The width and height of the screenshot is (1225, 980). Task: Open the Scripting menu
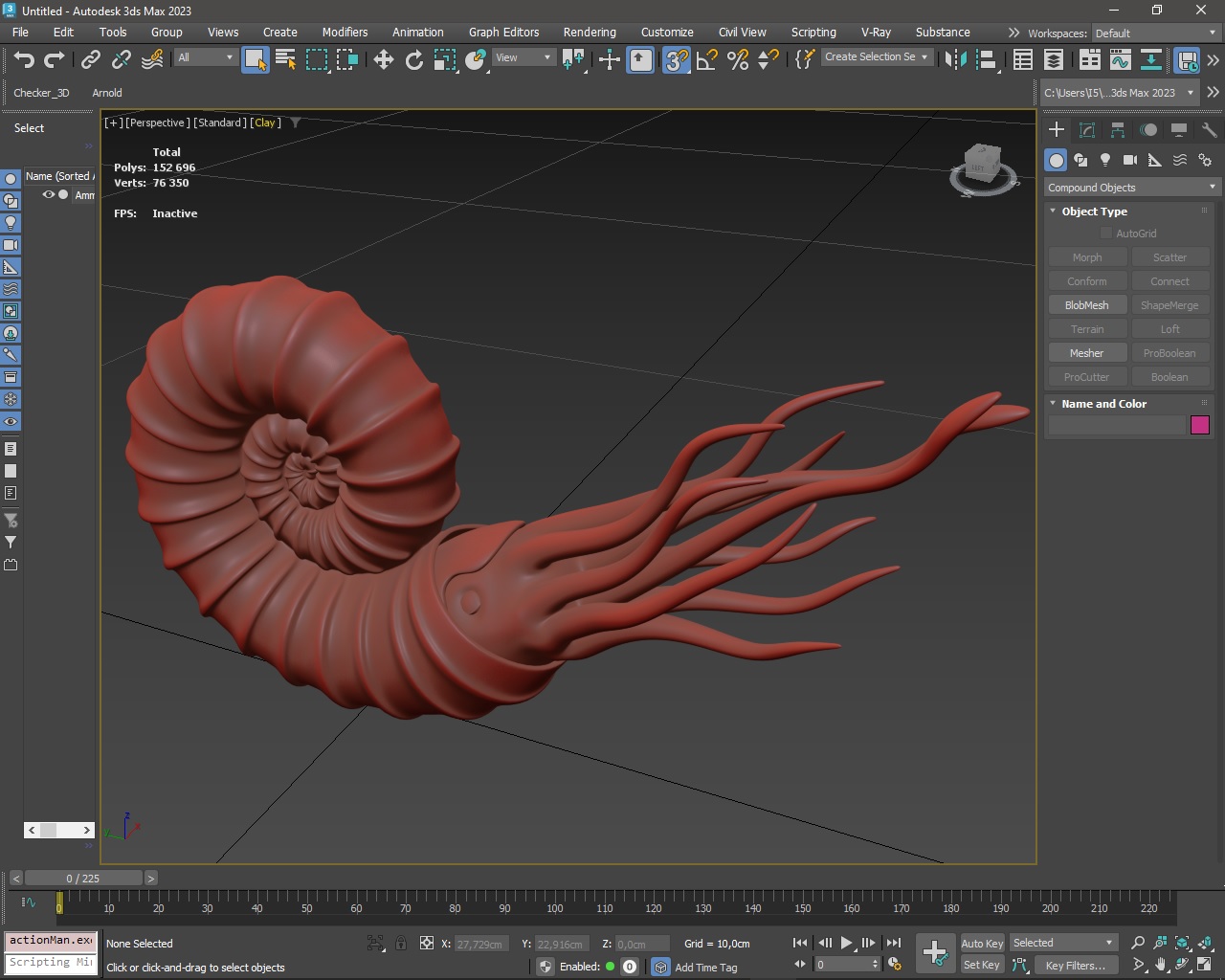(x=813, y=32)
